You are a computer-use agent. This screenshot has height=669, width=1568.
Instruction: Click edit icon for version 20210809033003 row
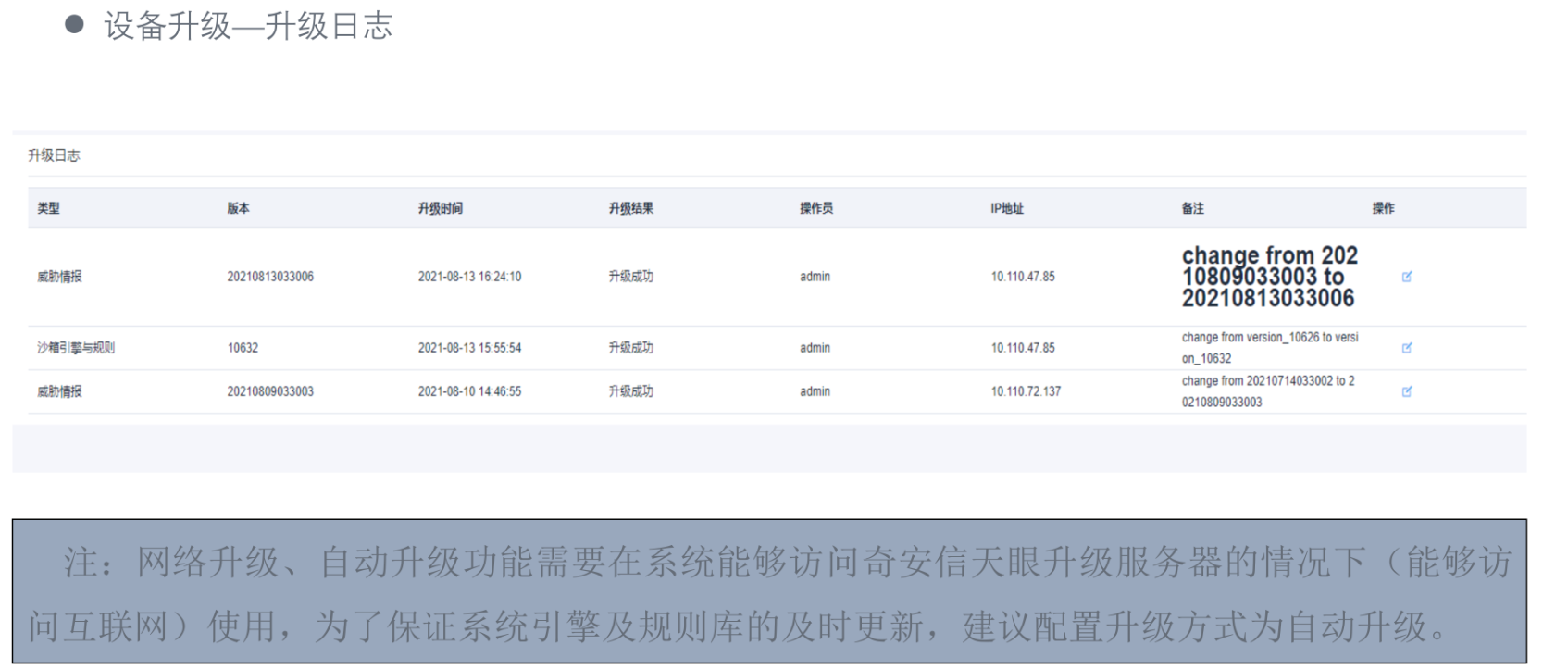point(1406,391)
